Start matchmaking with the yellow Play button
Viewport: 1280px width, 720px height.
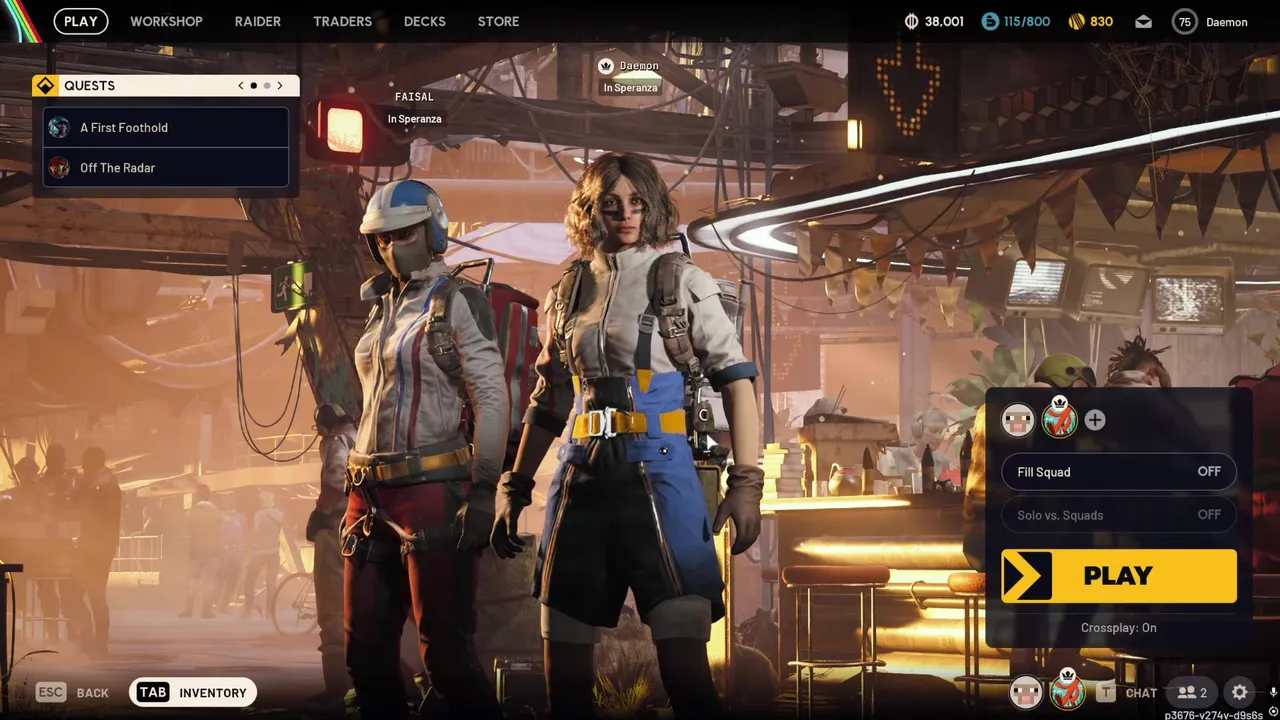coord(1119,576)
